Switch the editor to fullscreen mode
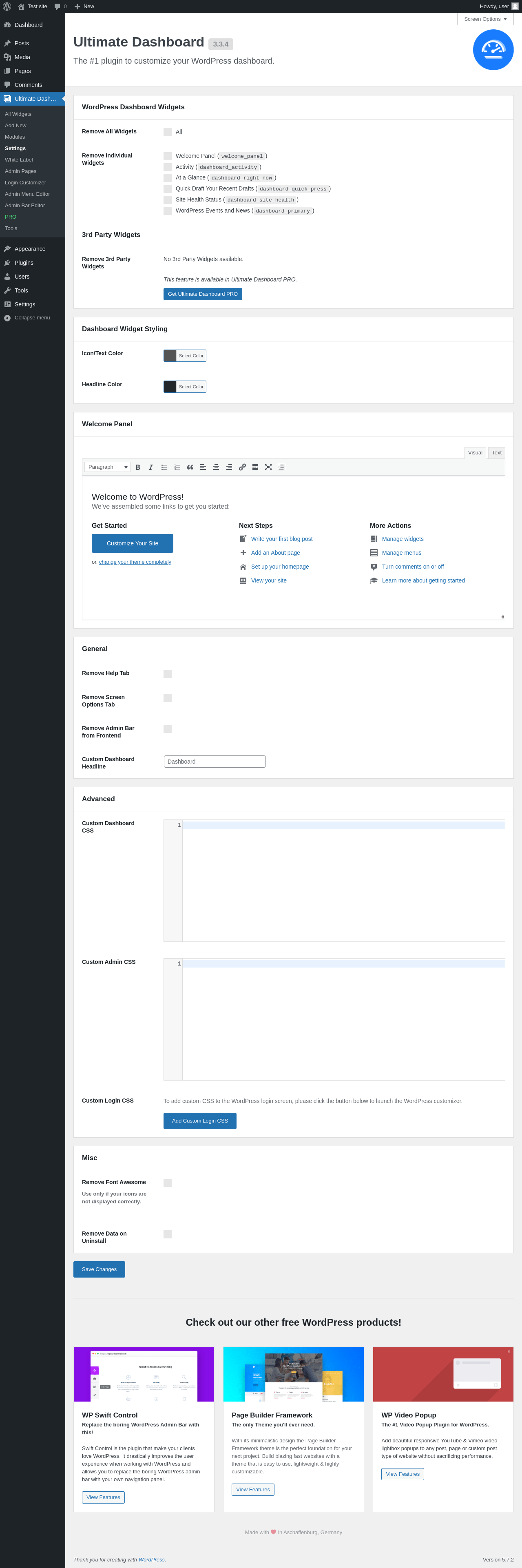The image size is (522, 1568). (268, 467)
